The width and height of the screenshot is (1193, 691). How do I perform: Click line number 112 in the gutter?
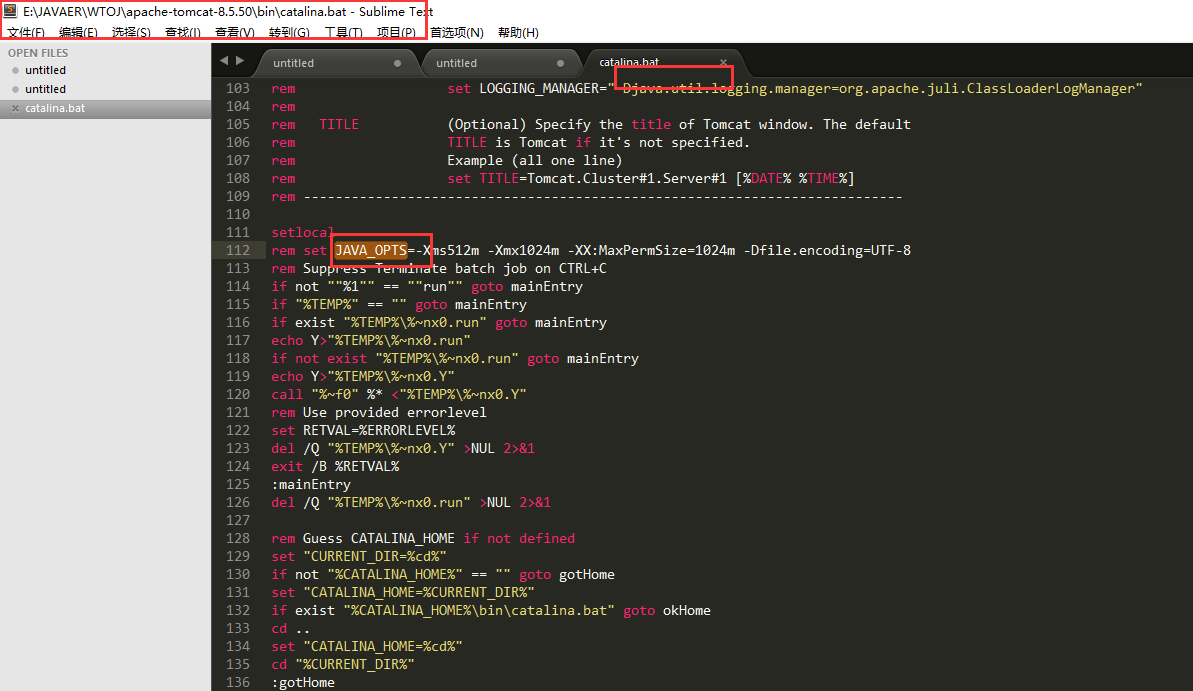pos(238,250)
